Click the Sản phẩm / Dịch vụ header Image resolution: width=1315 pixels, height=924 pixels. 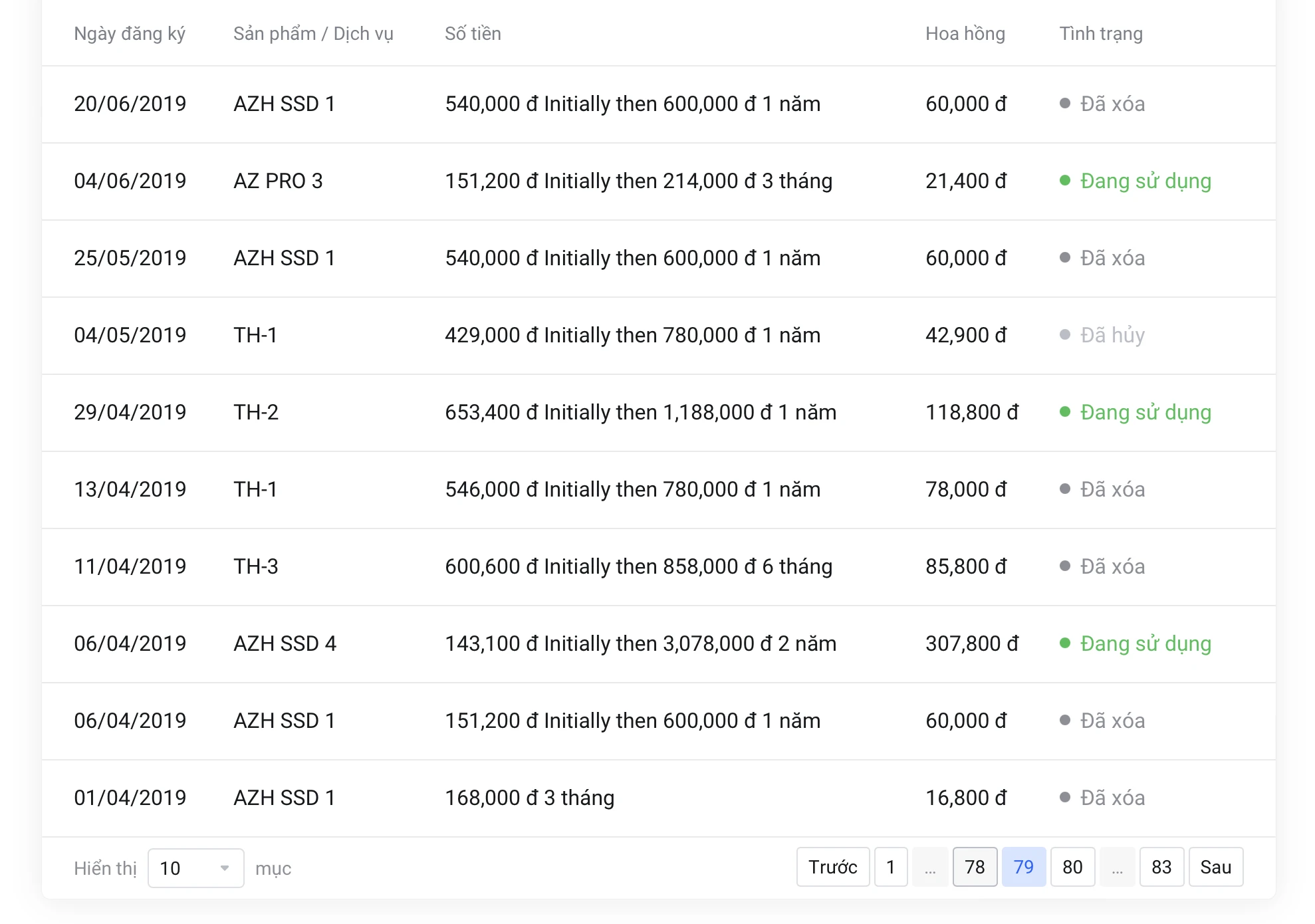313,34
